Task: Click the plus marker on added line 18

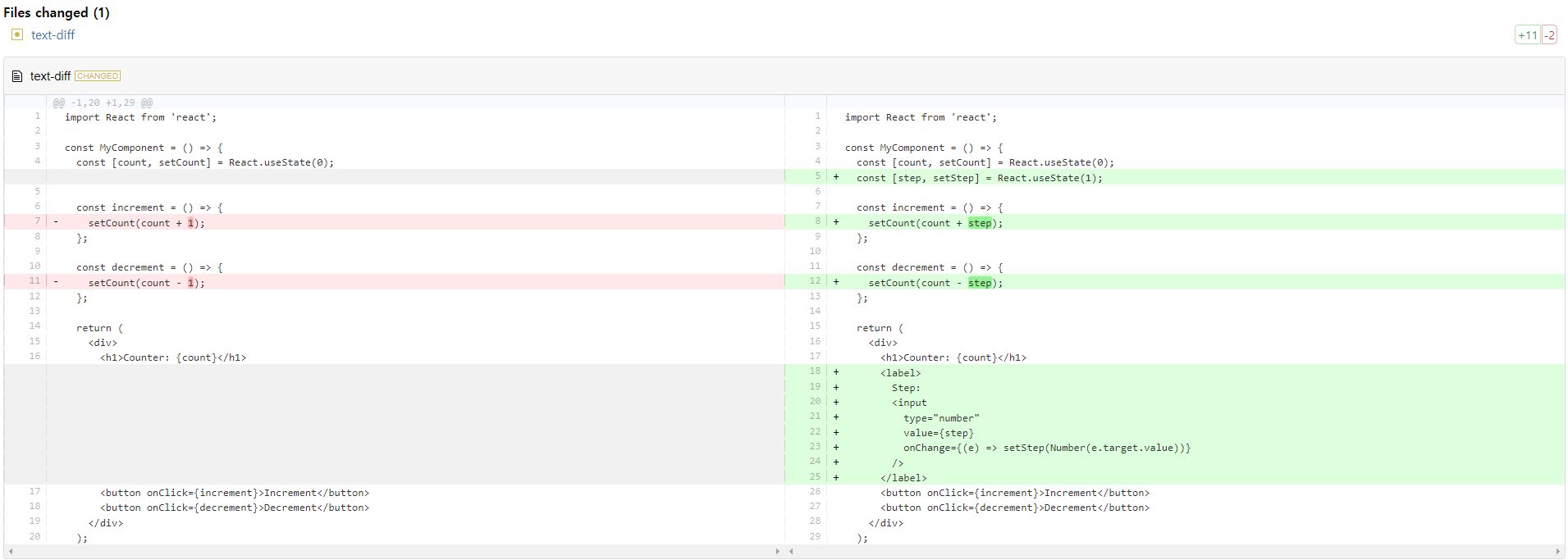Action: [x=836, y=372]
